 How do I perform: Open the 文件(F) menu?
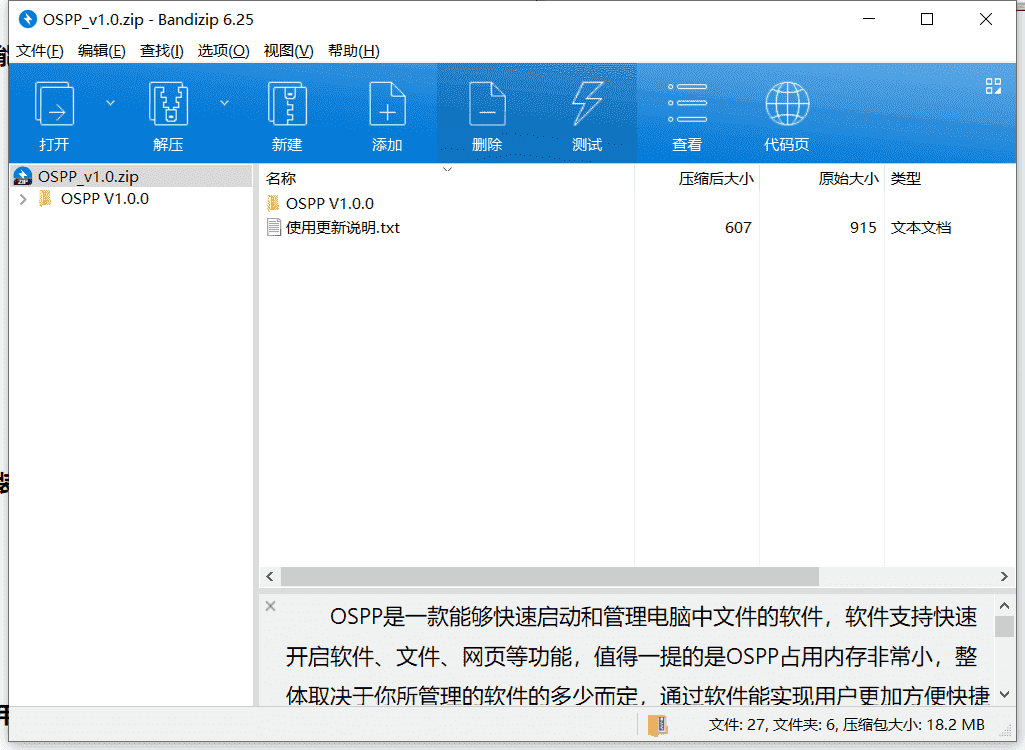[x=40, y=51]
